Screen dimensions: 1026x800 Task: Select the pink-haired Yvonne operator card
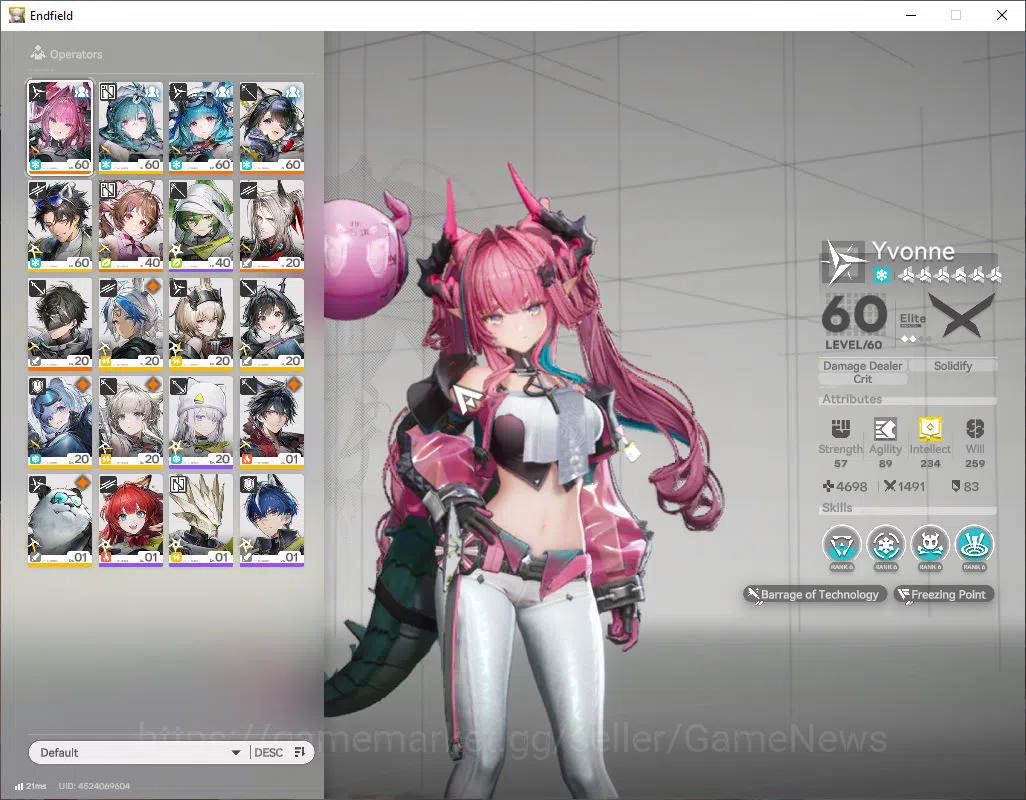coord(60,128)
